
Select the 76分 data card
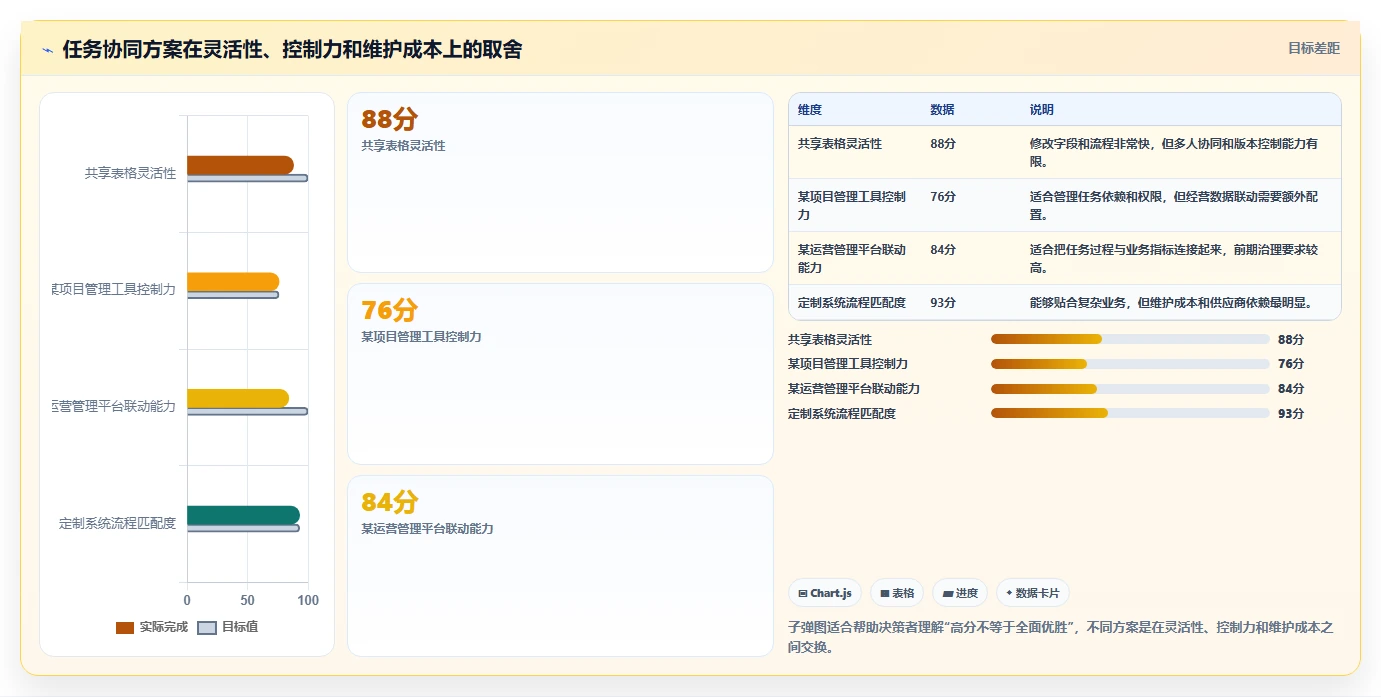[560, 374]
